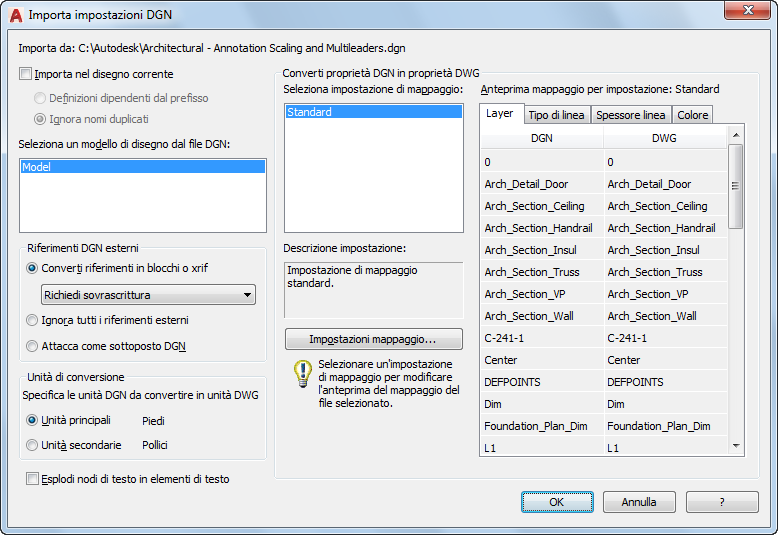
Task: Select Ignora tutti i riferimenti esterni
Action: [x=33, y=320]
